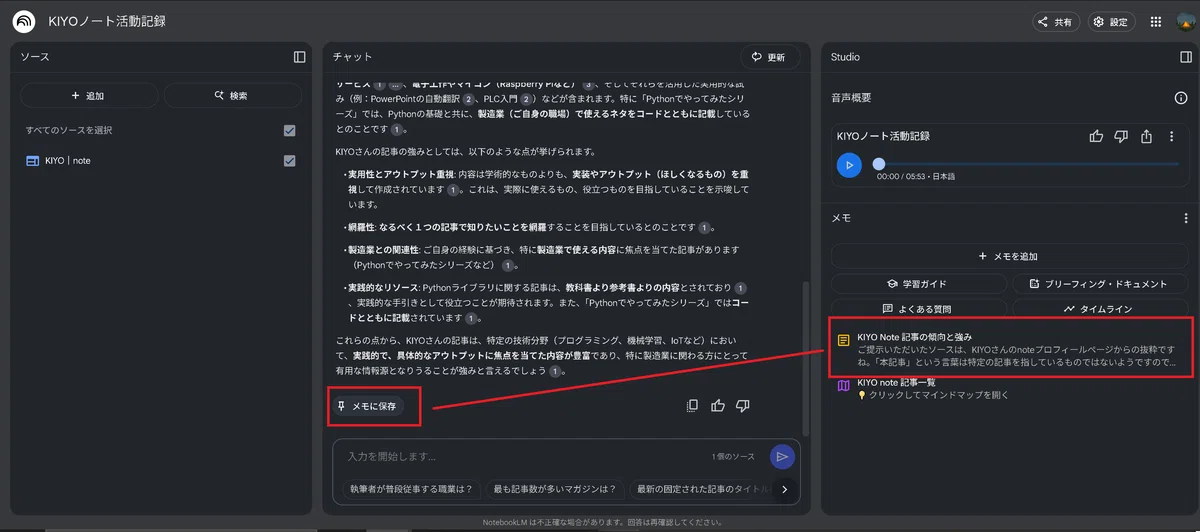Image resolution: width=1200 pixels, height=532 pixels.
Task: Generate よくある質問
Action: (x=916, y=309)
